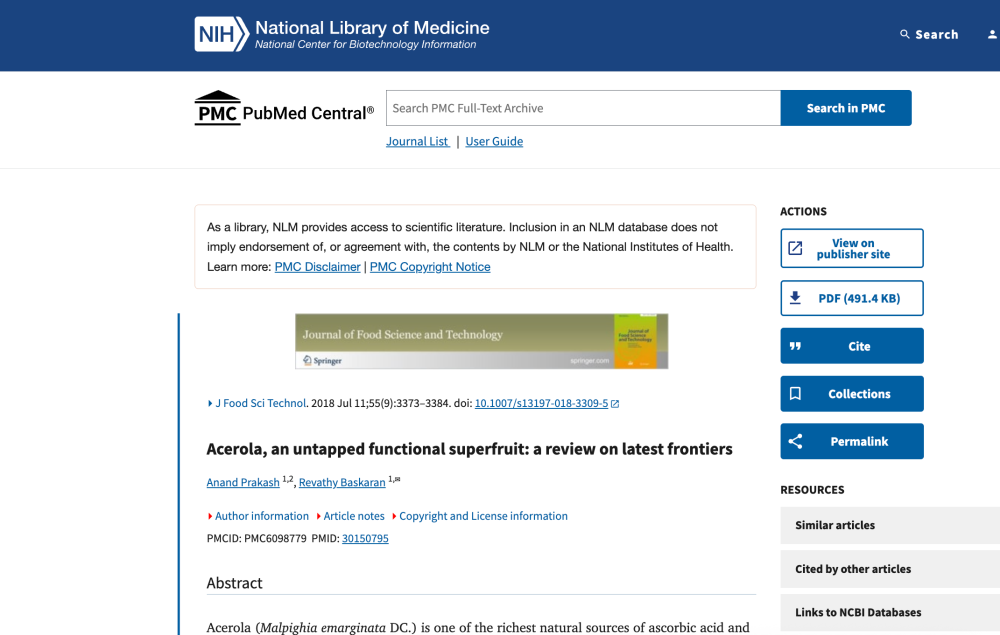Expand the J Food Sci Technol journal menu
Image resolution: width=1000 pixels, height=635 pixels.
point(257,403)
